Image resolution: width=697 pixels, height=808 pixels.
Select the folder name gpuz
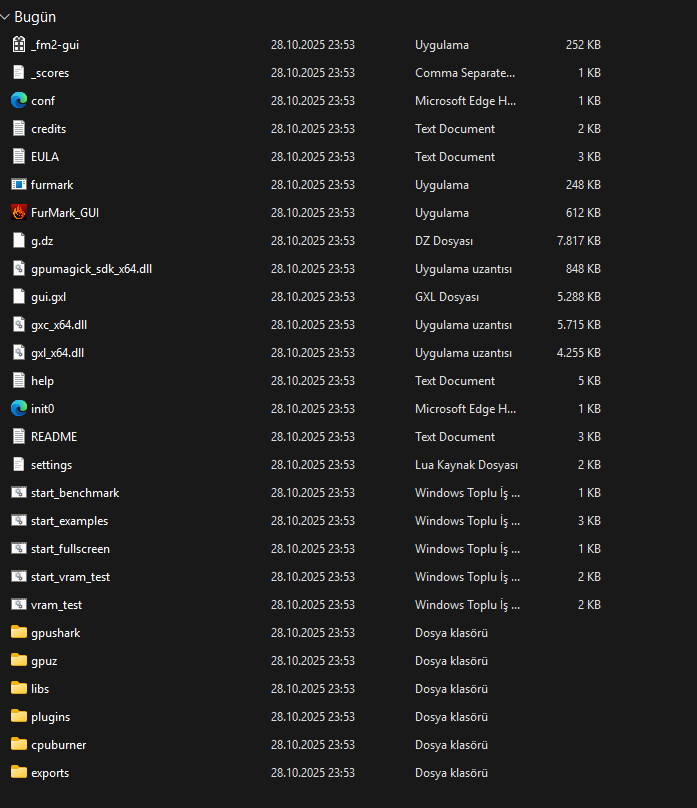[44, 661]
